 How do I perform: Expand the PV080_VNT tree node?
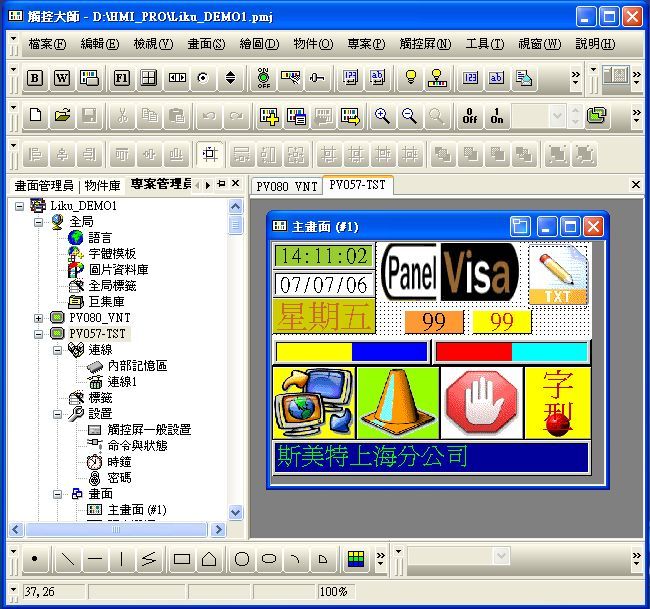39,317
